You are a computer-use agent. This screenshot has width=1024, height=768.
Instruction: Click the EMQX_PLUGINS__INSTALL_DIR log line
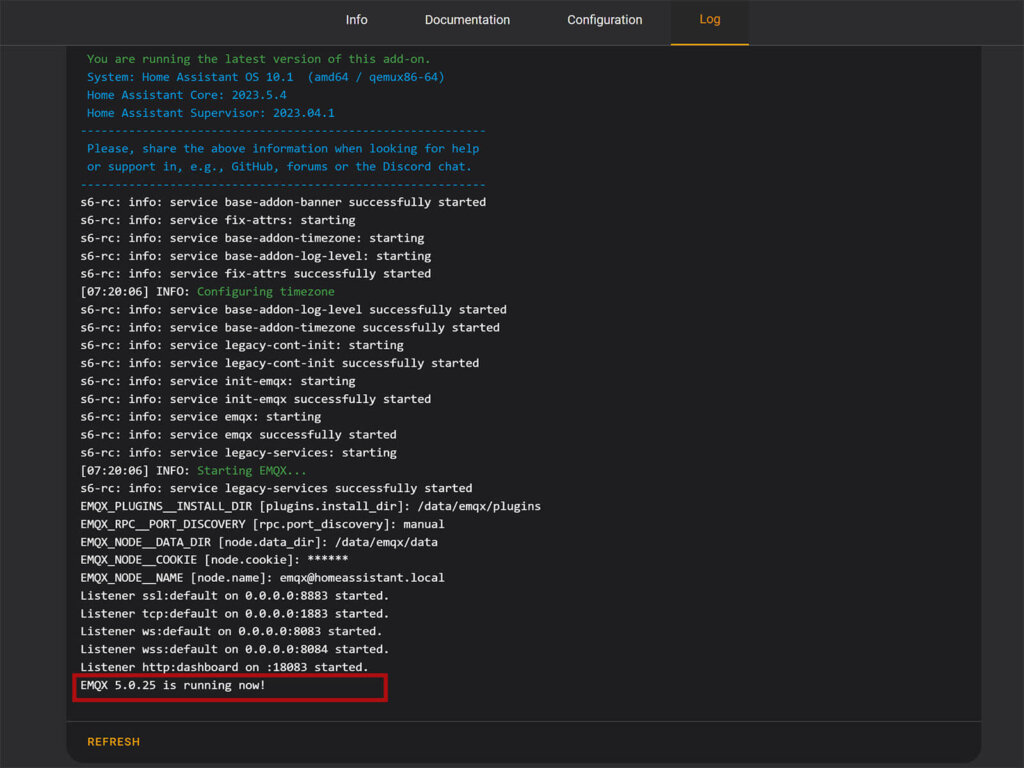pos(310,506)
